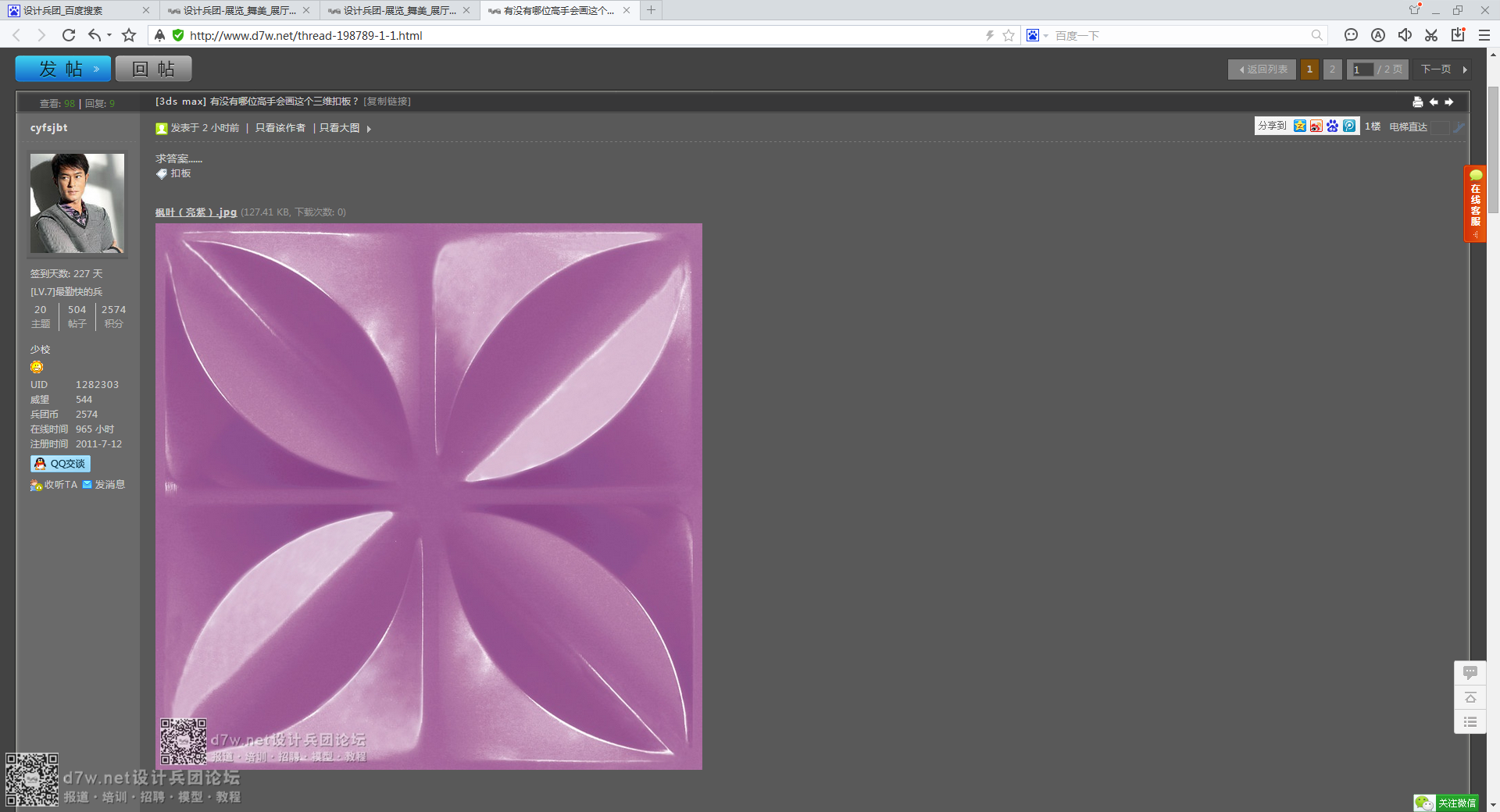Open the browser hamburger menu
This screenshot has height=812, width=1500.
point(1484,35)
